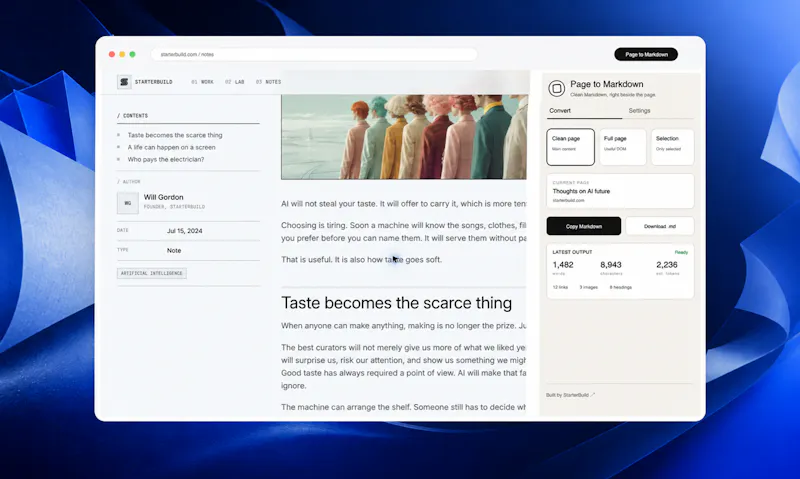Click the 8,943 characters count

pos(611,265)
